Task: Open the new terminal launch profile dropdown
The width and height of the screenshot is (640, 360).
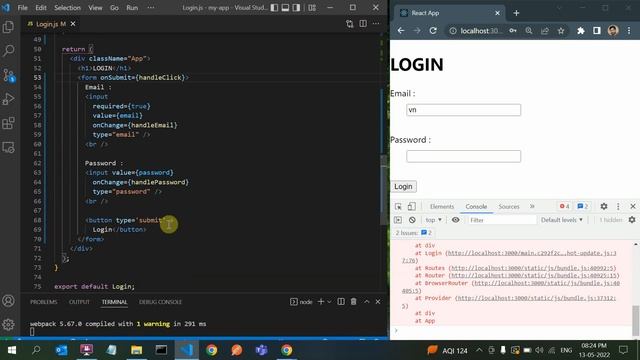Action: (329, 302)
